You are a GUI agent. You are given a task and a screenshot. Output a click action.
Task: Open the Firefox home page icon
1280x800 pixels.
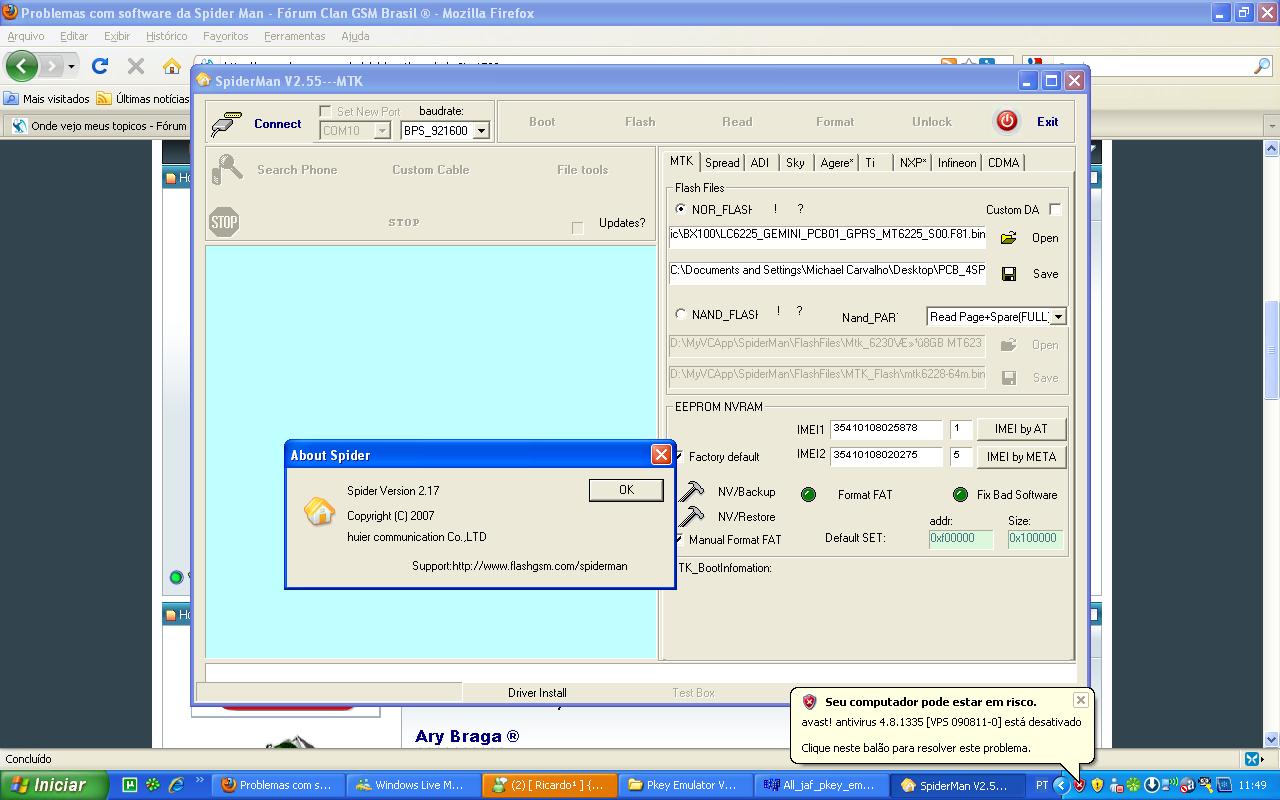tap(172, 66)
